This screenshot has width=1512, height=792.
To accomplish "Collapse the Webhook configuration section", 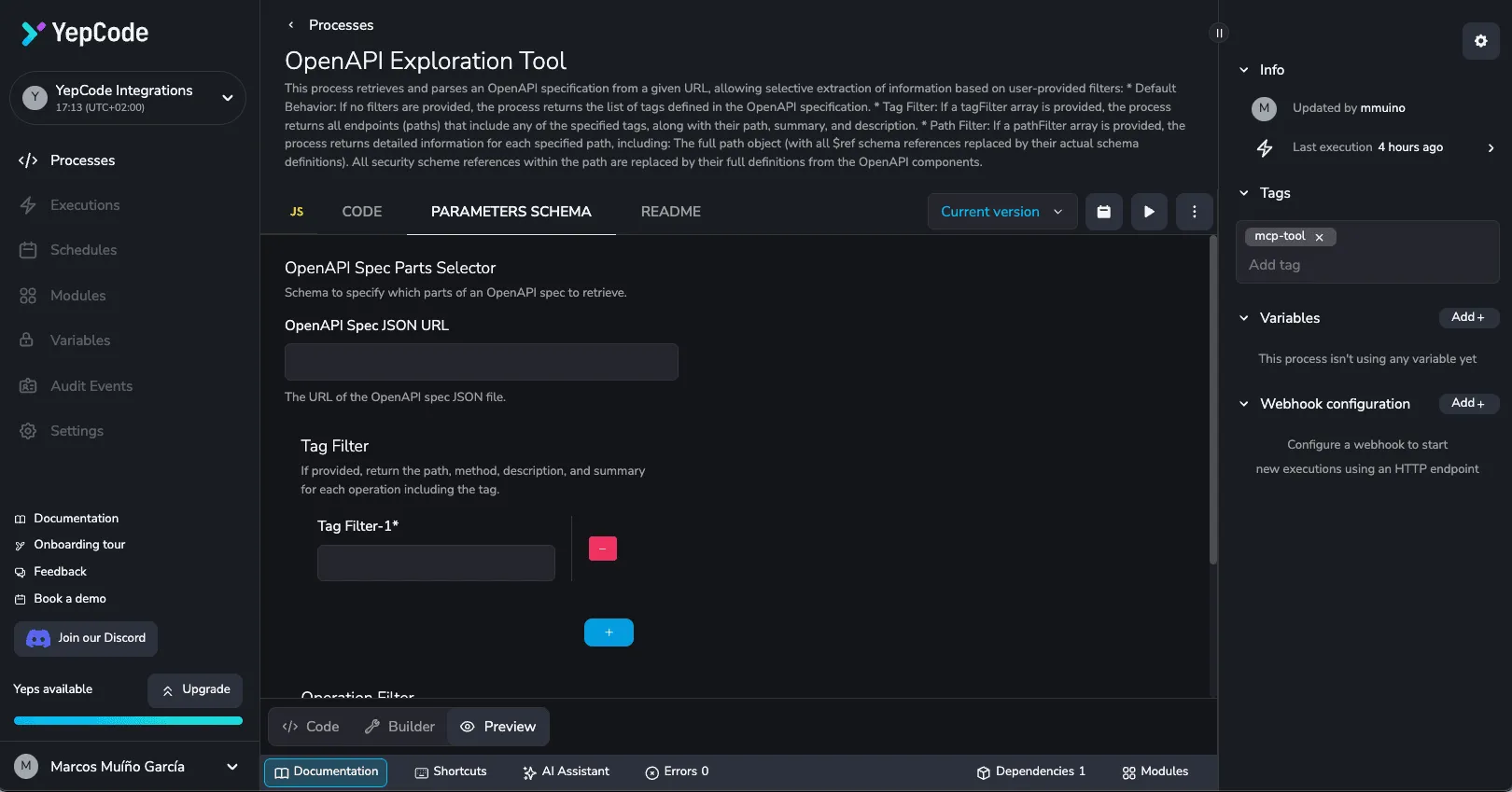I will [1244, 404].
